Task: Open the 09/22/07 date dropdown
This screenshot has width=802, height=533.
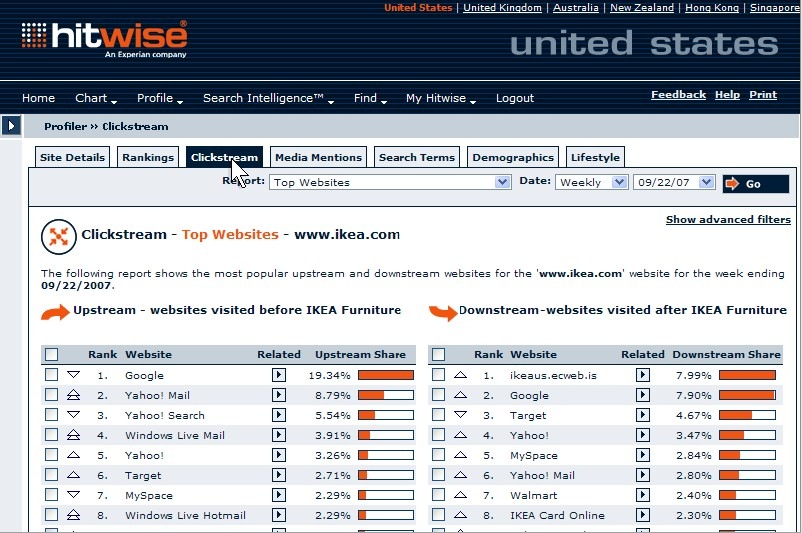Action: (x=674, y=182)
